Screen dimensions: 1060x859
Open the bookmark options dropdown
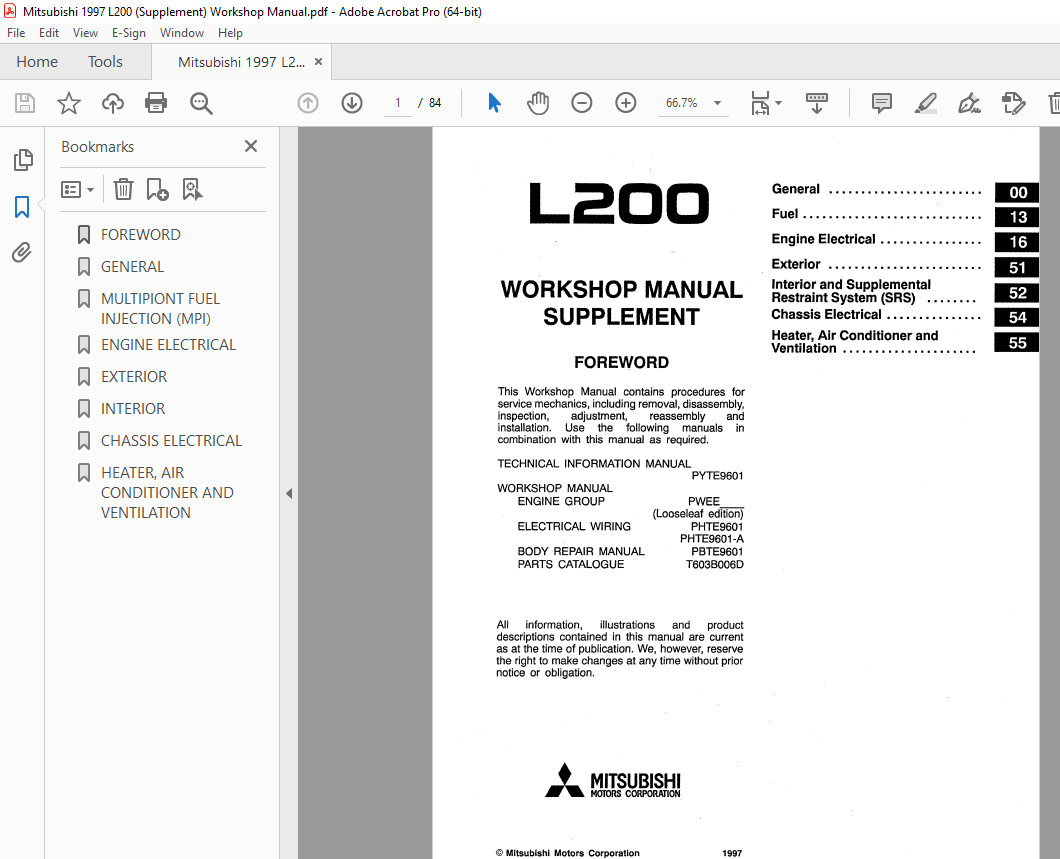pos(77,189)
